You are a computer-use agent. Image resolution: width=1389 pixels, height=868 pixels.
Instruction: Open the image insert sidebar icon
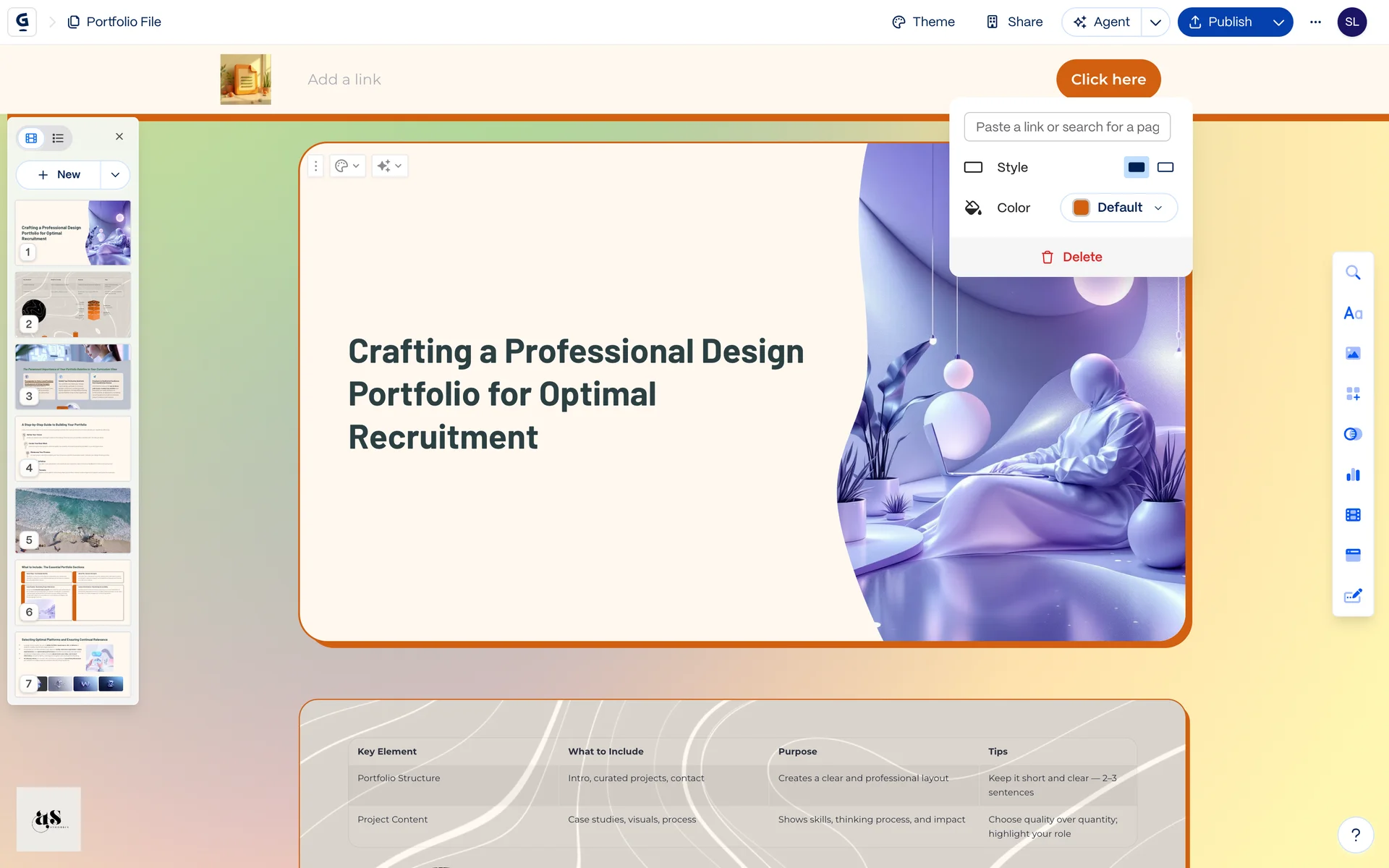(1353, 354)
